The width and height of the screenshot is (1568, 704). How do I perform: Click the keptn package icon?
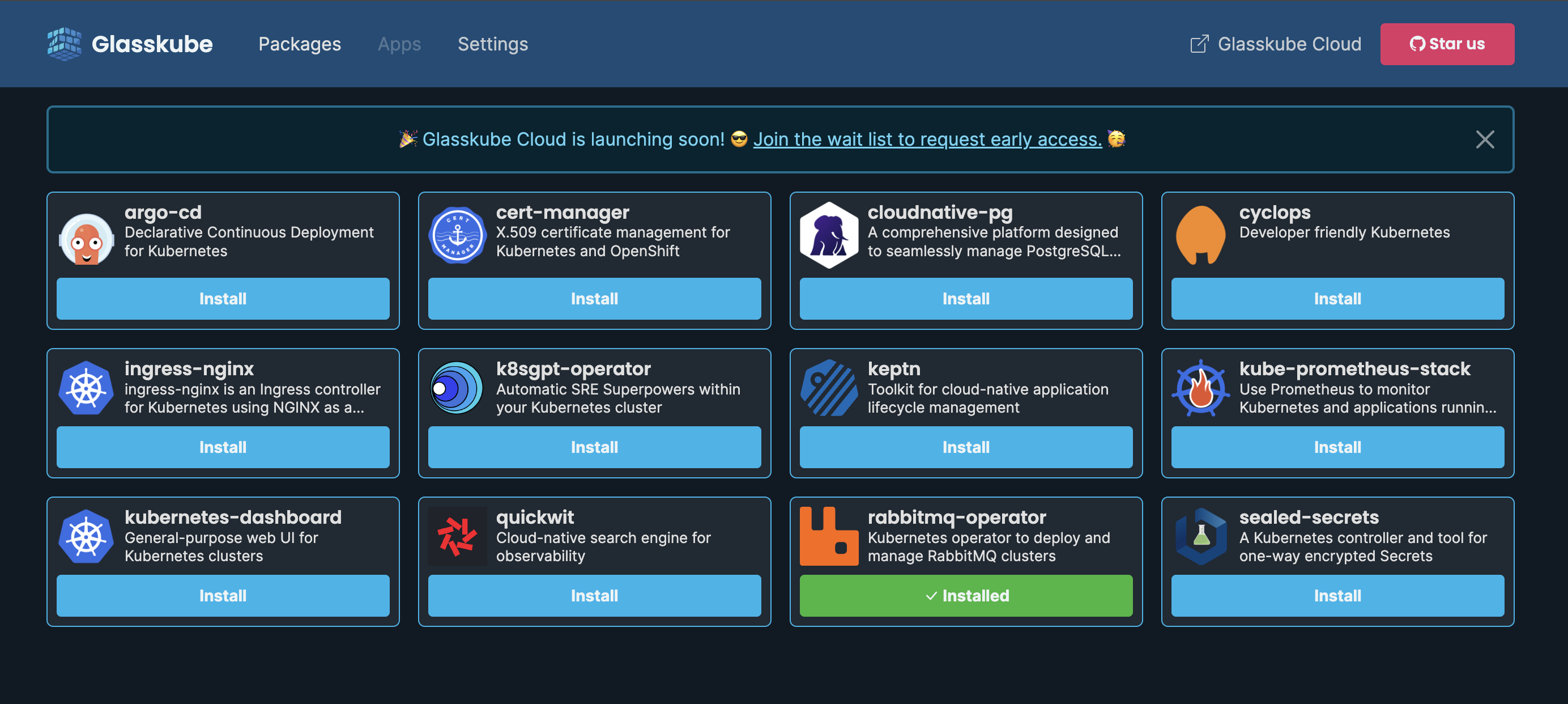830,388
